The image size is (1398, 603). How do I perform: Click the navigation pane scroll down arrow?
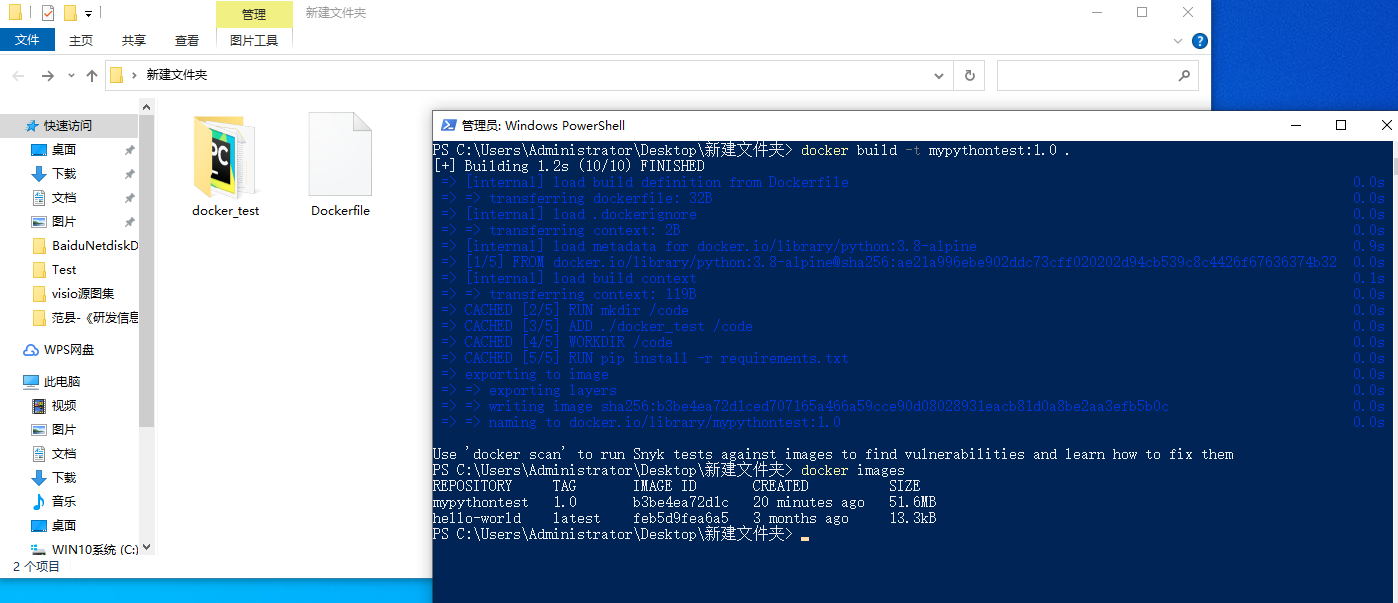pyautogui.click(x=147, y=547)
